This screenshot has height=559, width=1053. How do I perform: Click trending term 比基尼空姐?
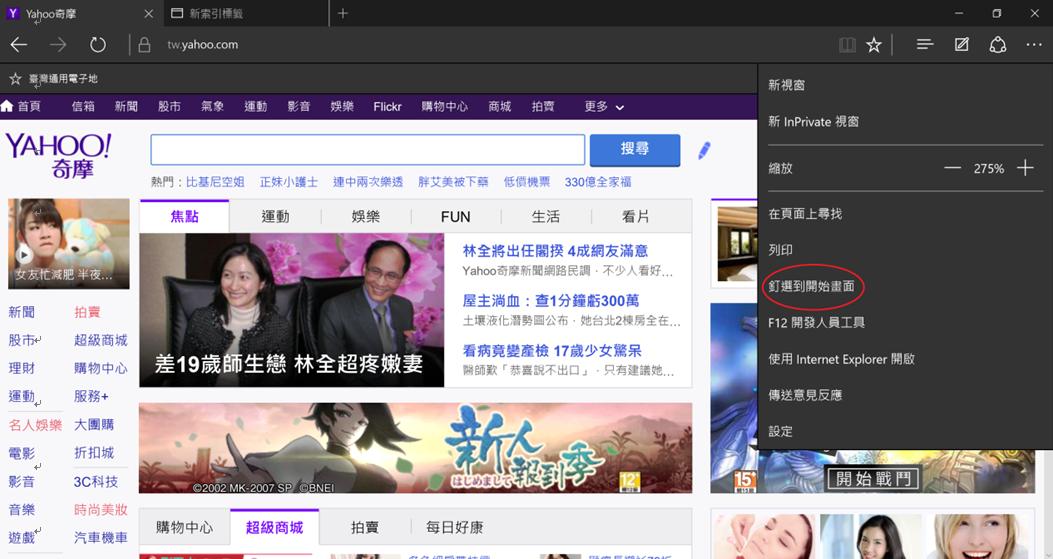(x=215, y=181)
